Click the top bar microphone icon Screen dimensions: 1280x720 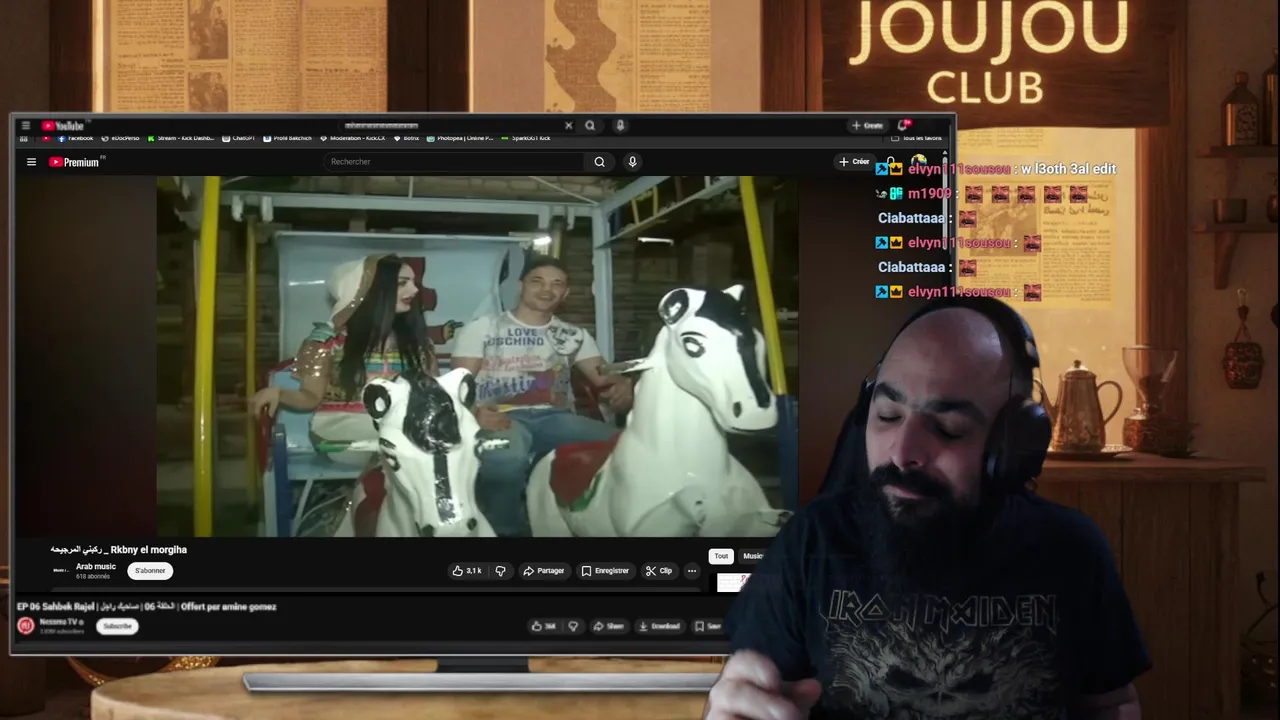[620, 126]
